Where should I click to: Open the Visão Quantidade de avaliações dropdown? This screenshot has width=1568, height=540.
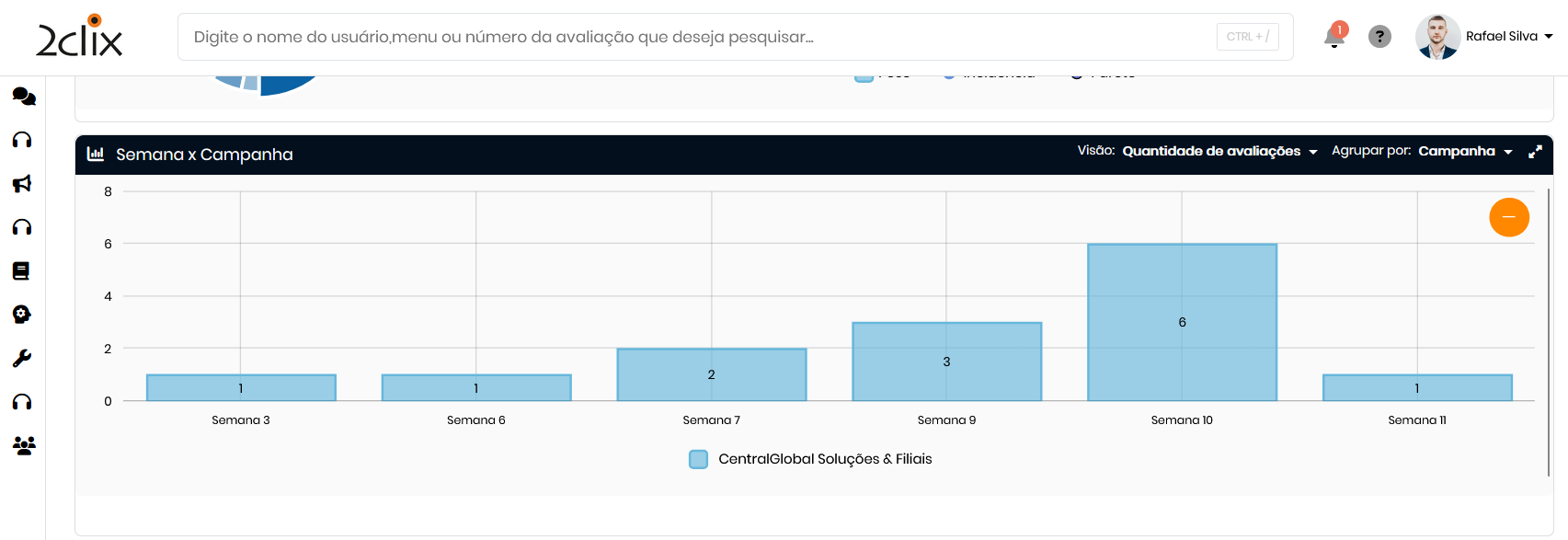[x=1219, y=151]
